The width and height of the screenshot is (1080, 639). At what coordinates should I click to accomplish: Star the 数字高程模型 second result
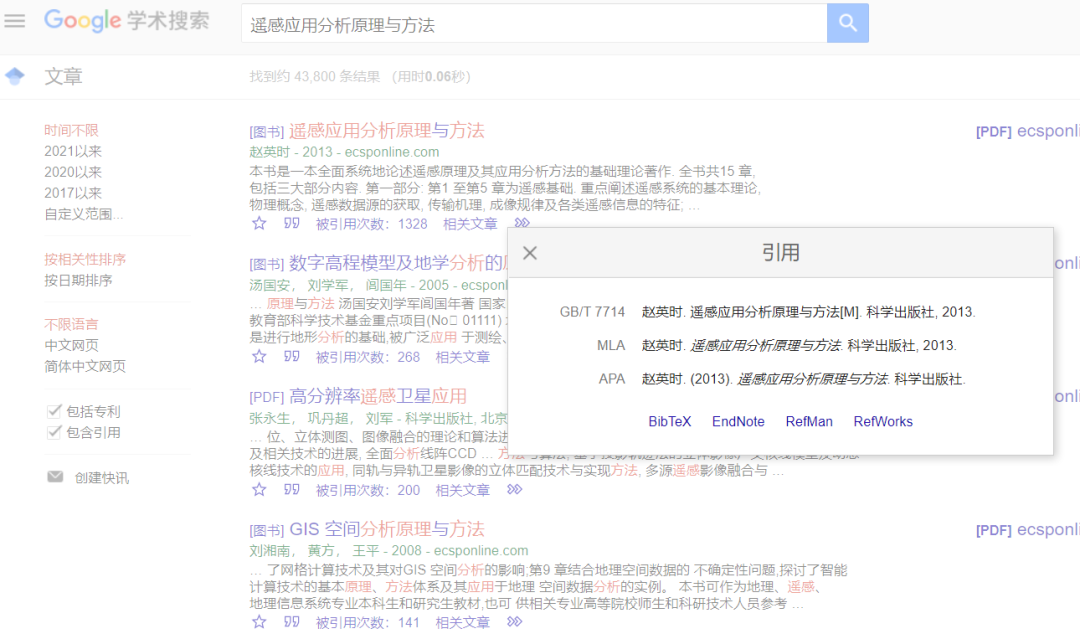259,356
